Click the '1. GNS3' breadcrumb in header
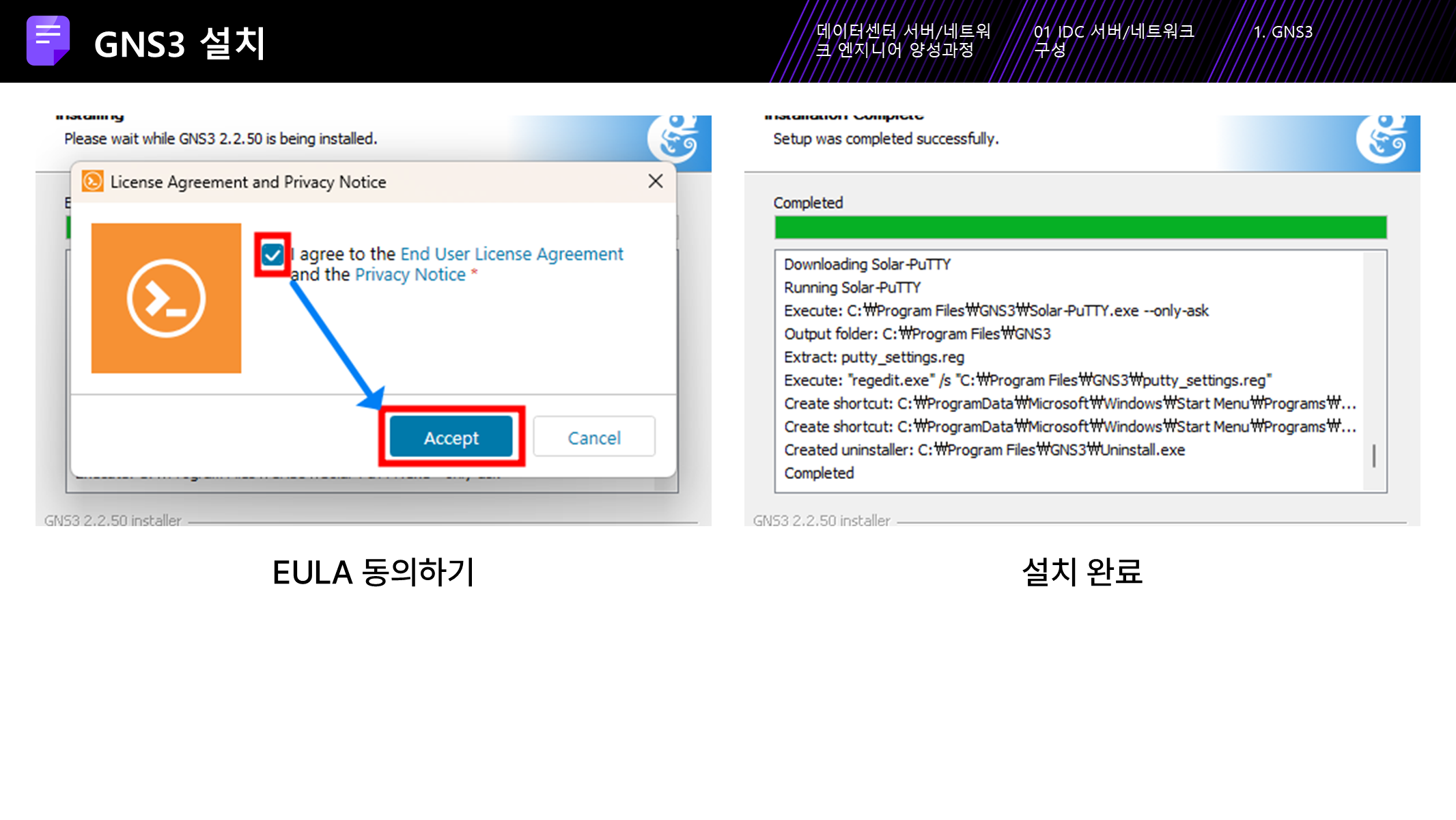 tap(1283, 32)
